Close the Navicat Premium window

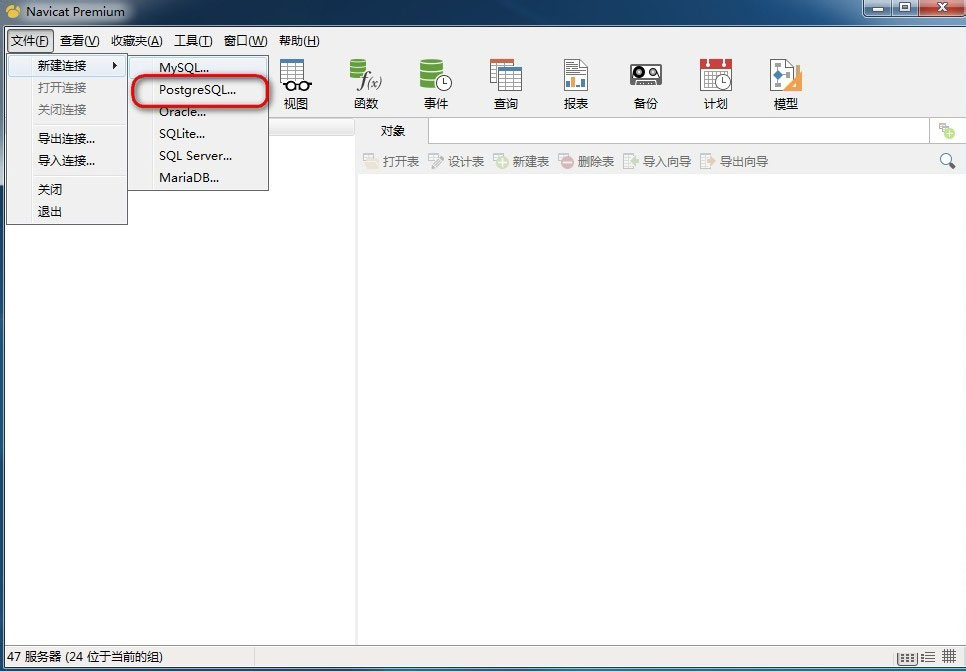coord(942,8)
